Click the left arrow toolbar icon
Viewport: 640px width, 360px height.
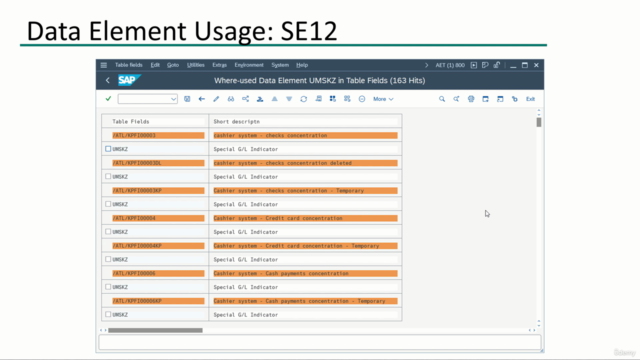pyautogui.click(x=202, y=99)
